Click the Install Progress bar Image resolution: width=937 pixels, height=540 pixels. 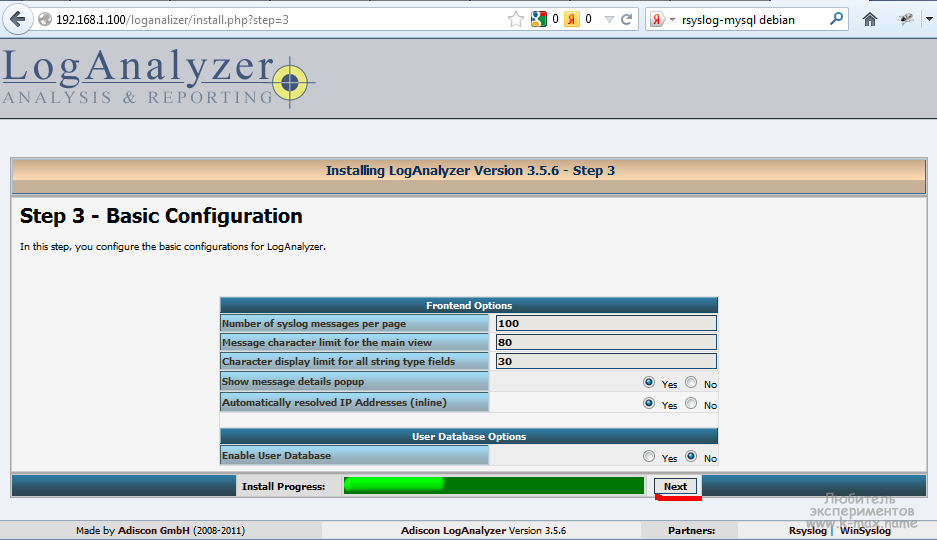tap(494, 486)
